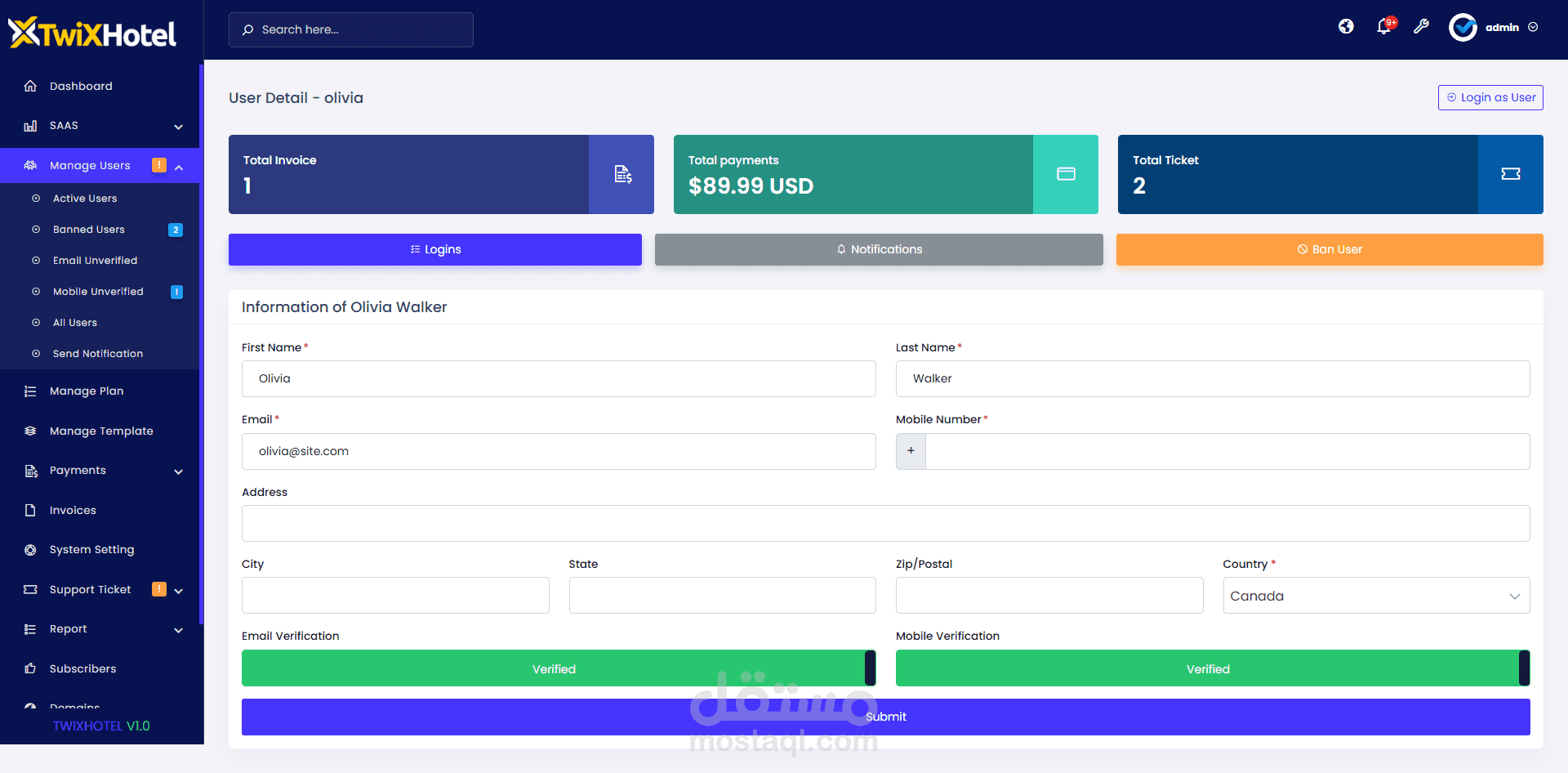The width and height of the screenshot is (1568, 773).
Task: Open Send Notification in sidebar
Action: [98, 354]
